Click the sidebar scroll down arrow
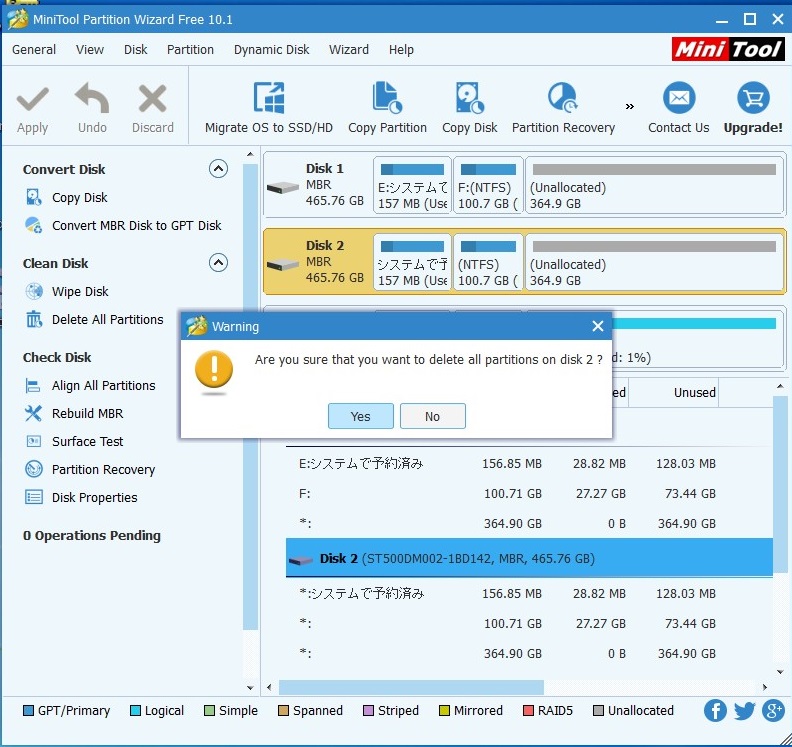This screenshot has width=792, height=747. [x=250, y=687]
